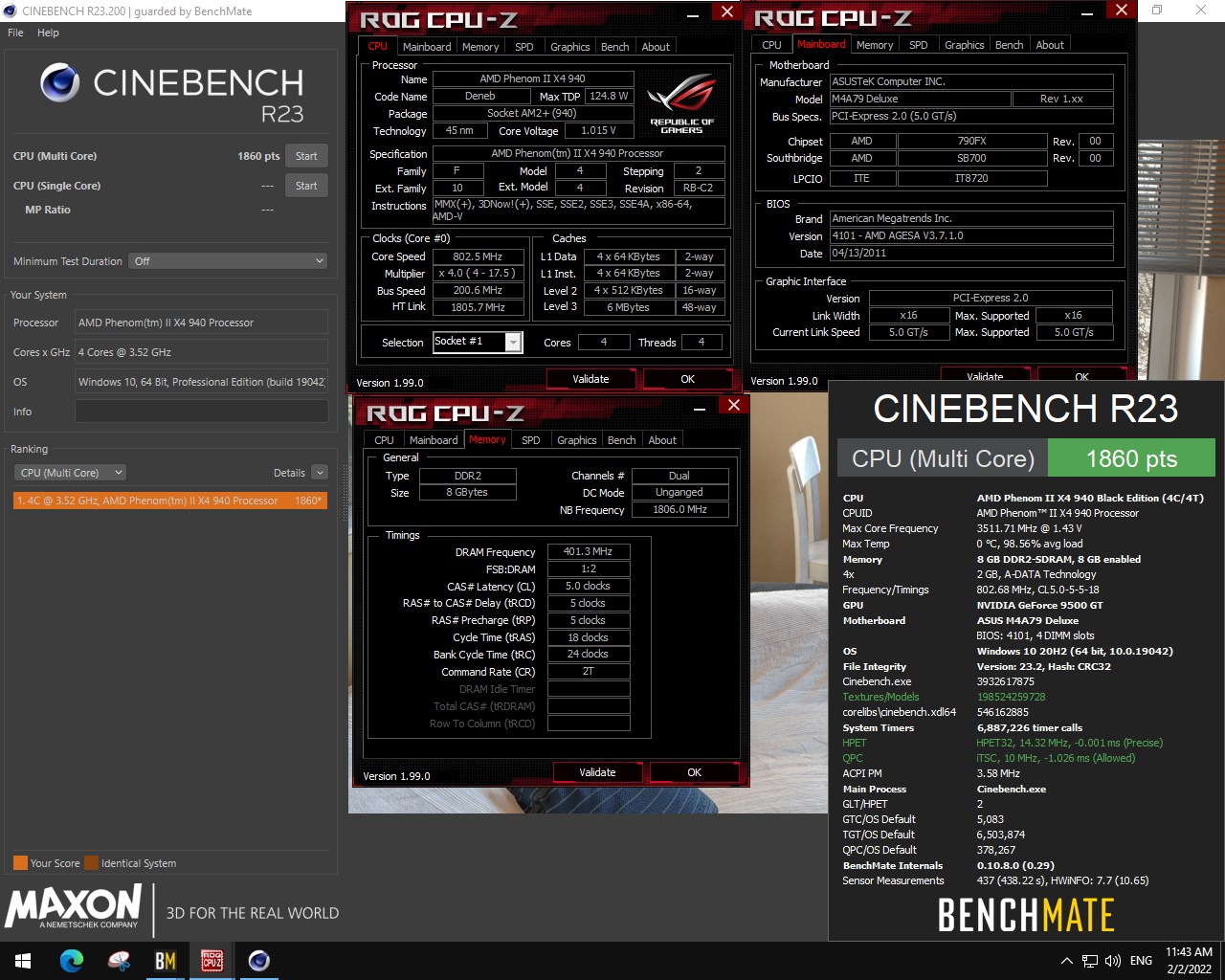Image resolution: width=1225 pixels, height=980 pixels.
Task: Open the ROG CPU-Z taskbar icon
Action: pyautogui.click(x=212, y=960)
